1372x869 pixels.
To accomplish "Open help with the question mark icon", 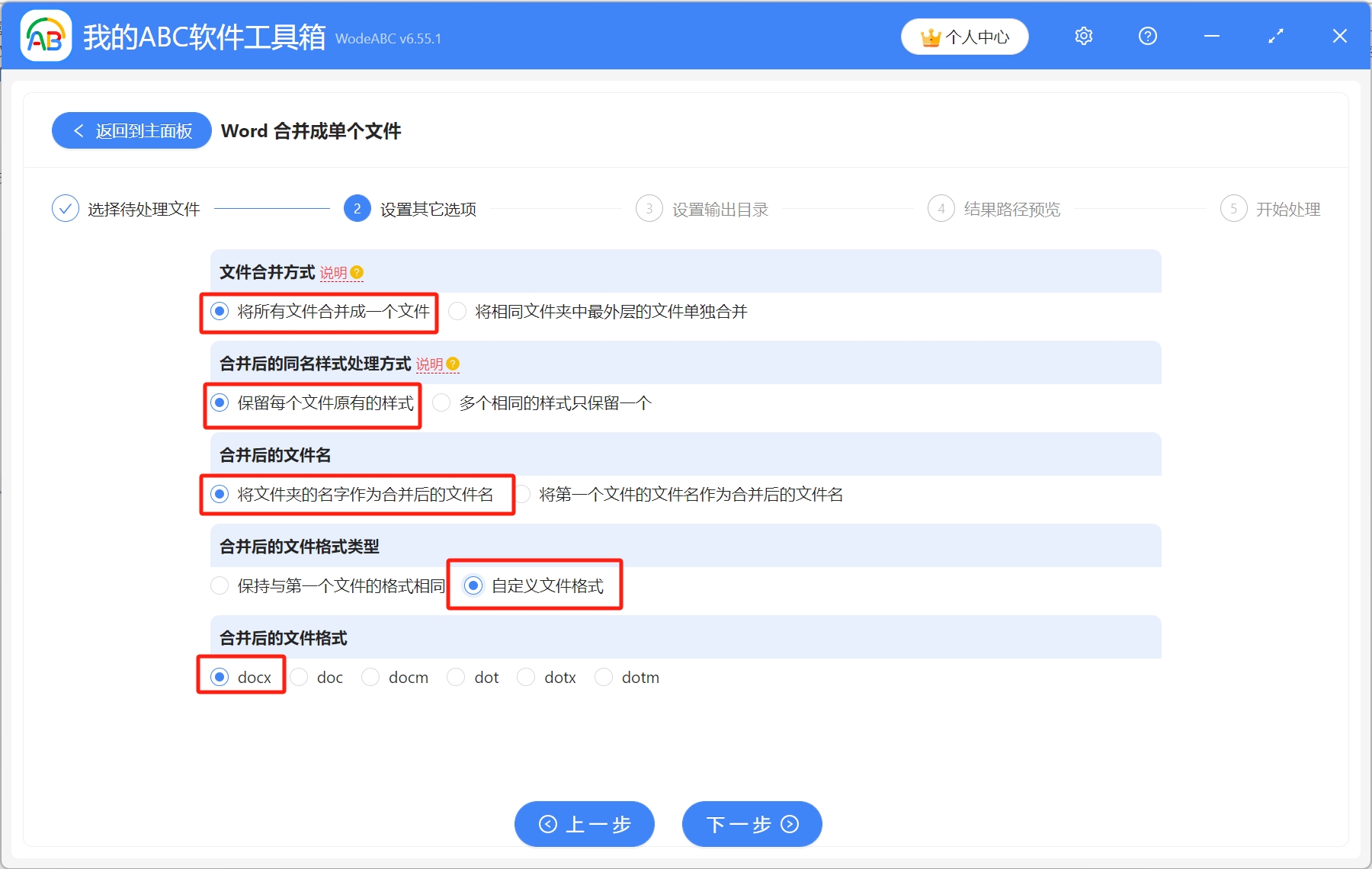I will pyautogui.click(x=1147, y=36).
